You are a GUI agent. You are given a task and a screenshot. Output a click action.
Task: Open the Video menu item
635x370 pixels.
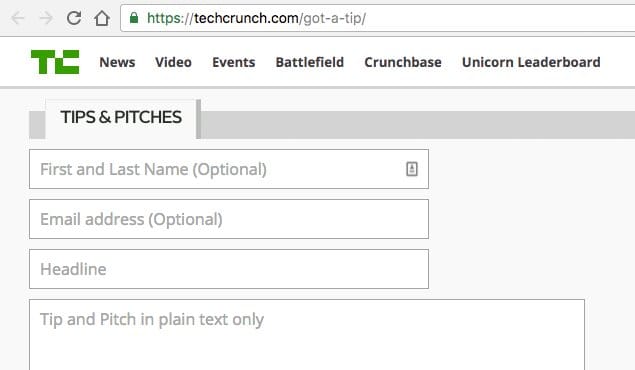click(173, 62)
